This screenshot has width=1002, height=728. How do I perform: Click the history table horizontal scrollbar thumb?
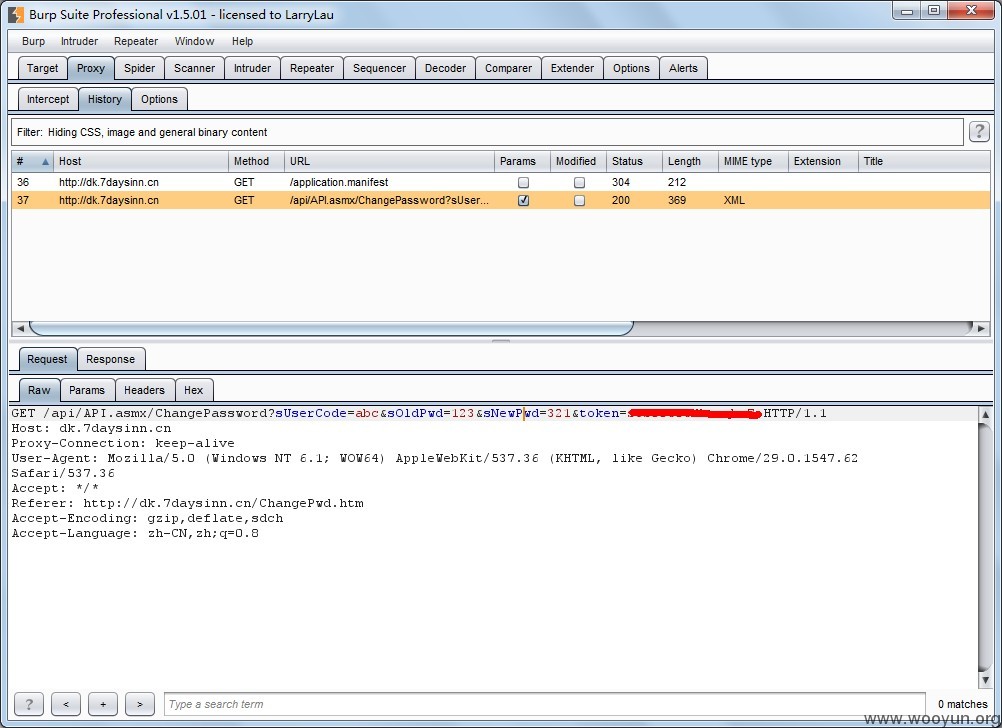click(331, 329)
